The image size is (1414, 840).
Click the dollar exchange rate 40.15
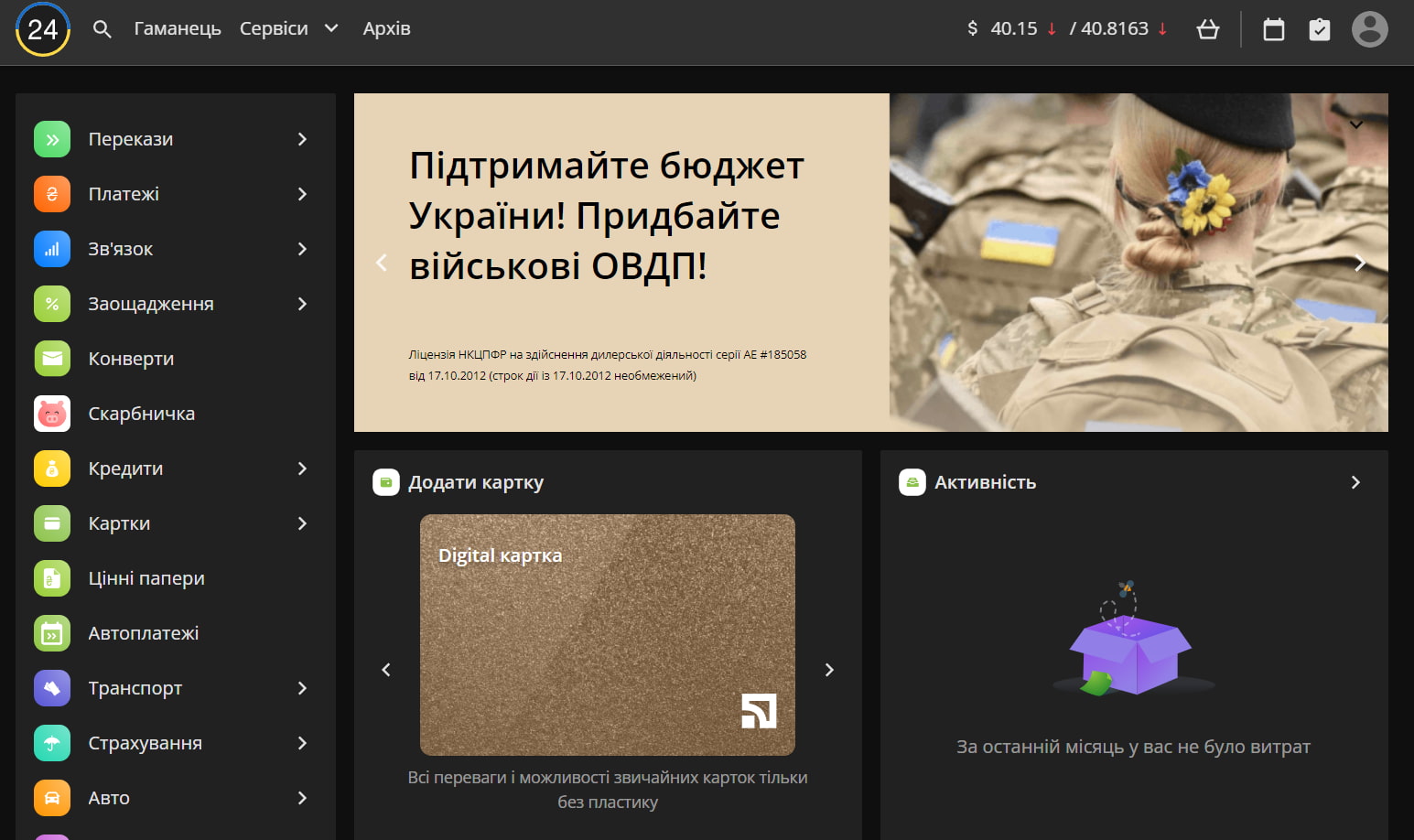click(1014, 29)
